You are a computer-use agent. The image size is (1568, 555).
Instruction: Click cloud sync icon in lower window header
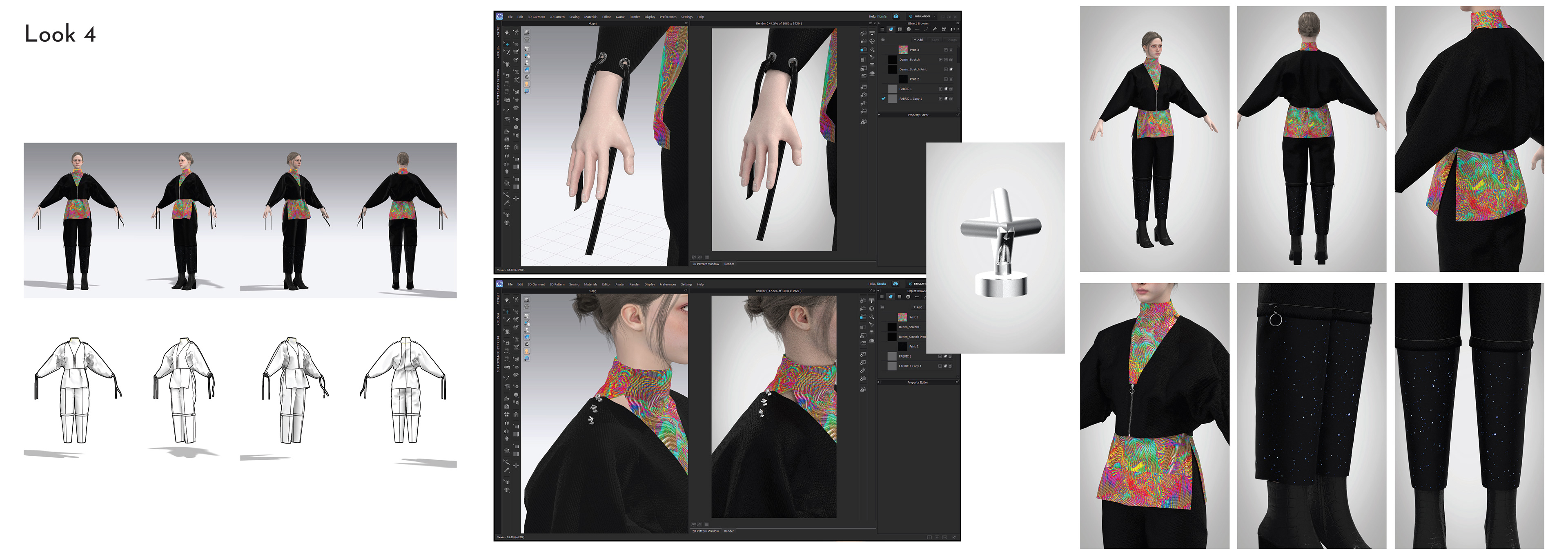click(x=895, y=284)
